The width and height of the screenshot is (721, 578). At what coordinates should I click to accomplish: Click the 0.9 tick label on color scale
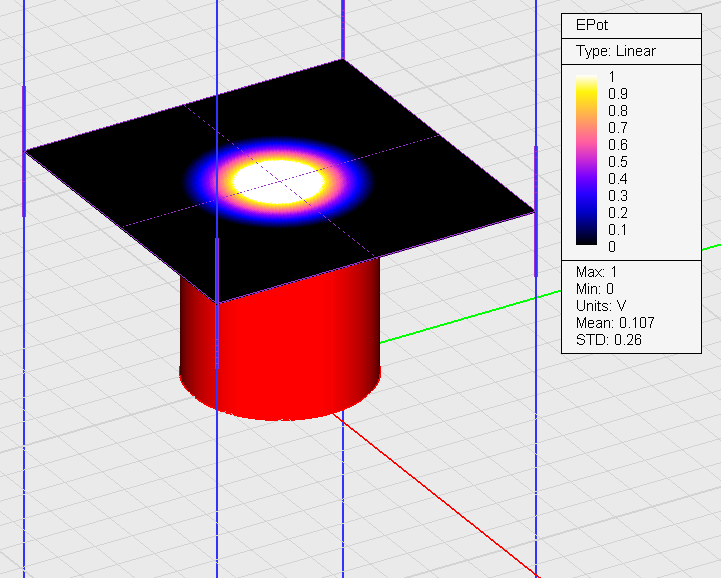pyautogui.click(x=618, y=94)
